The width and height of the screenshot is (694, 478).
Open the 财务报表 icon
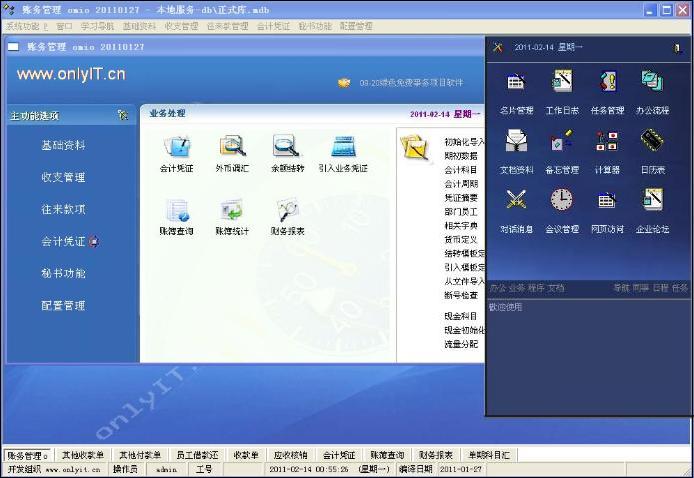click(x=288, y=210)
